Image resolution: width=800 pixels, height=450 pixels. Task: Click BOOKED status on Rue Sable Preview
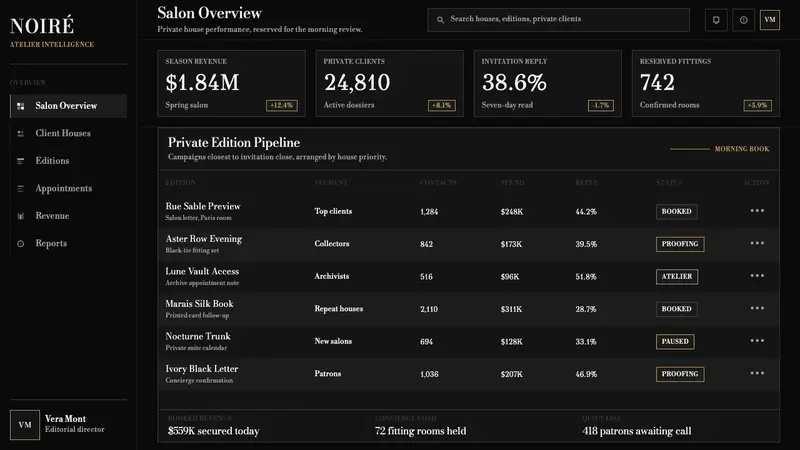tap(677, 211)
